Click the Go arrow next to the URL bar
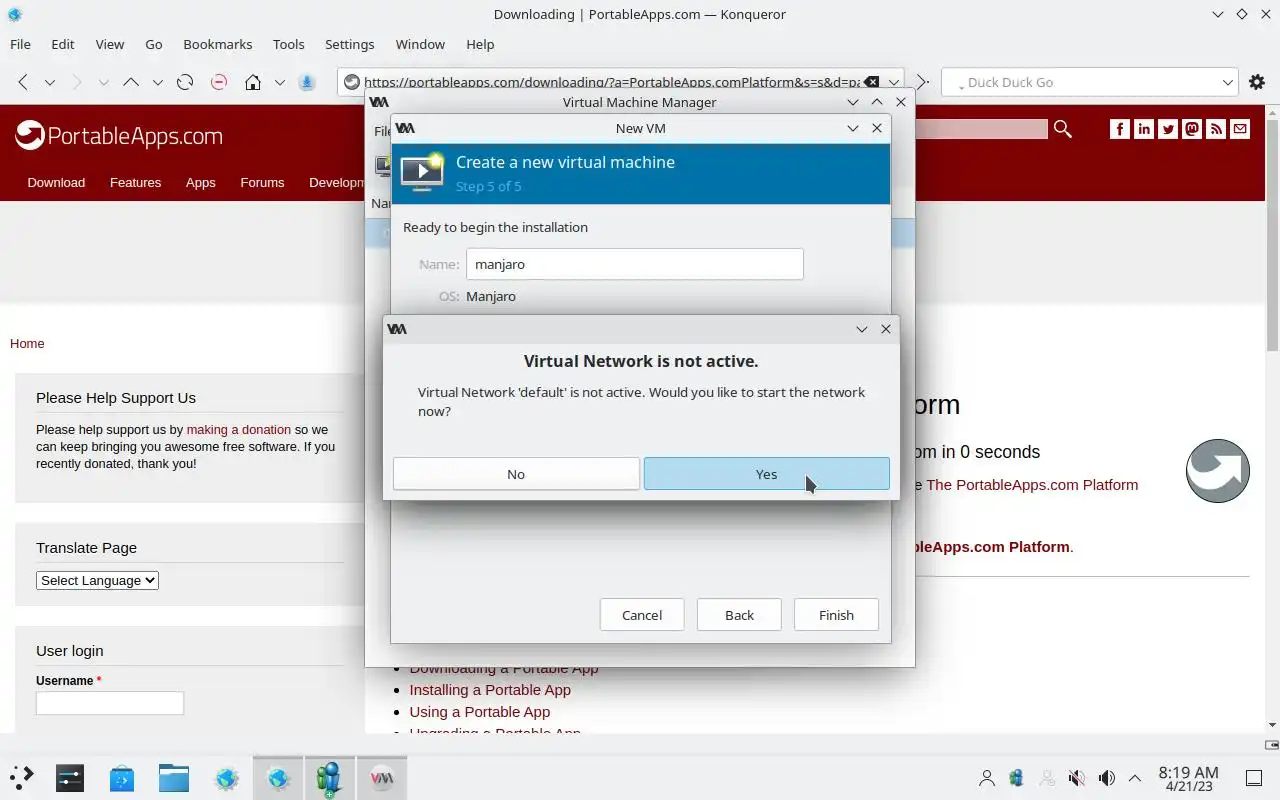The width and height of the screenshot is (1280, 800). click(x=923, y=82)
